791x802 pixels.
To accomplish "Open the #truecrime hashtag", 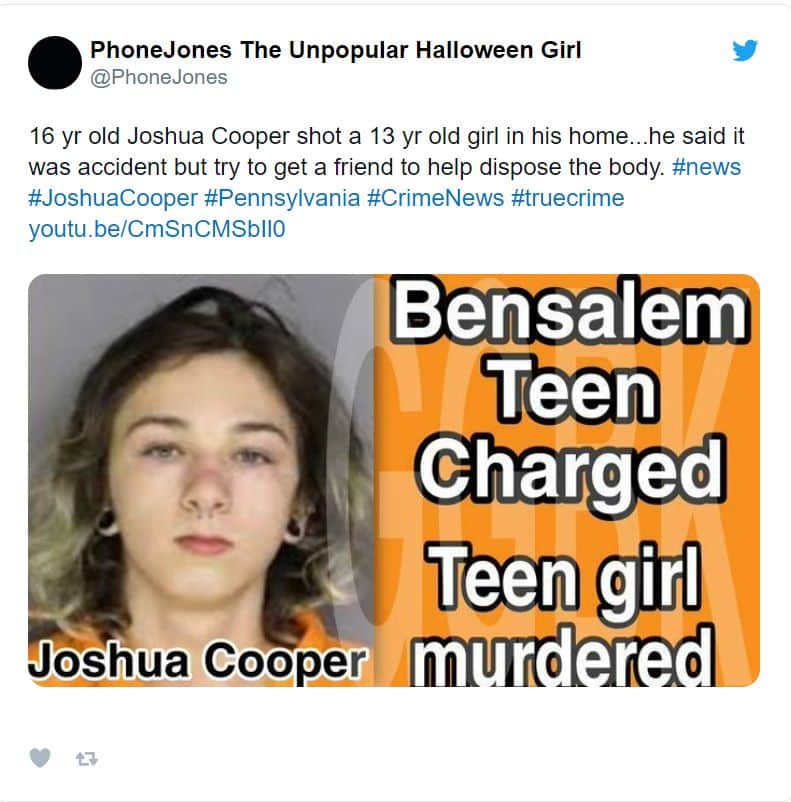I will (567, 198).
